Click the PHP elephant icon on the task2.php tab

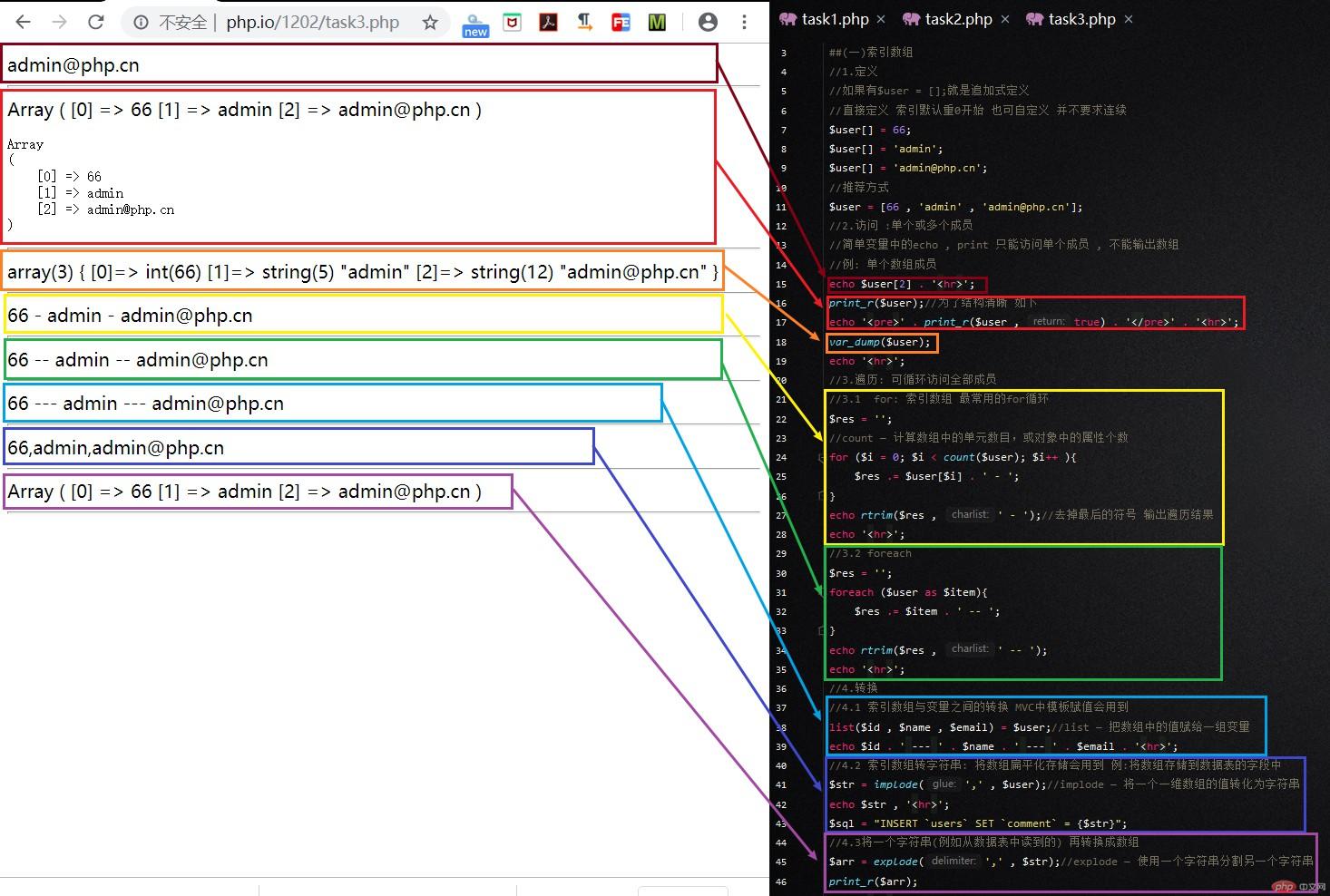coord(911,19)
